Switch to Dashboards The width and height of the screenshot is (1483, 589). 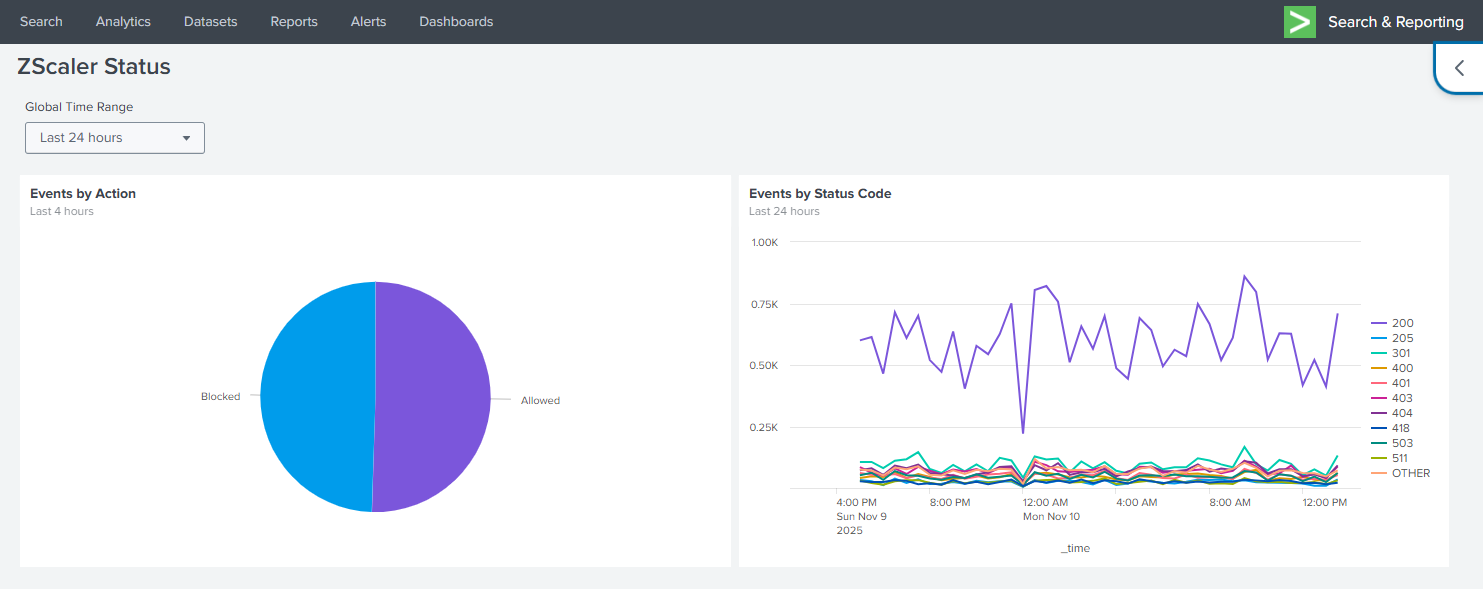pyautogui.click(x=456, y=22)
